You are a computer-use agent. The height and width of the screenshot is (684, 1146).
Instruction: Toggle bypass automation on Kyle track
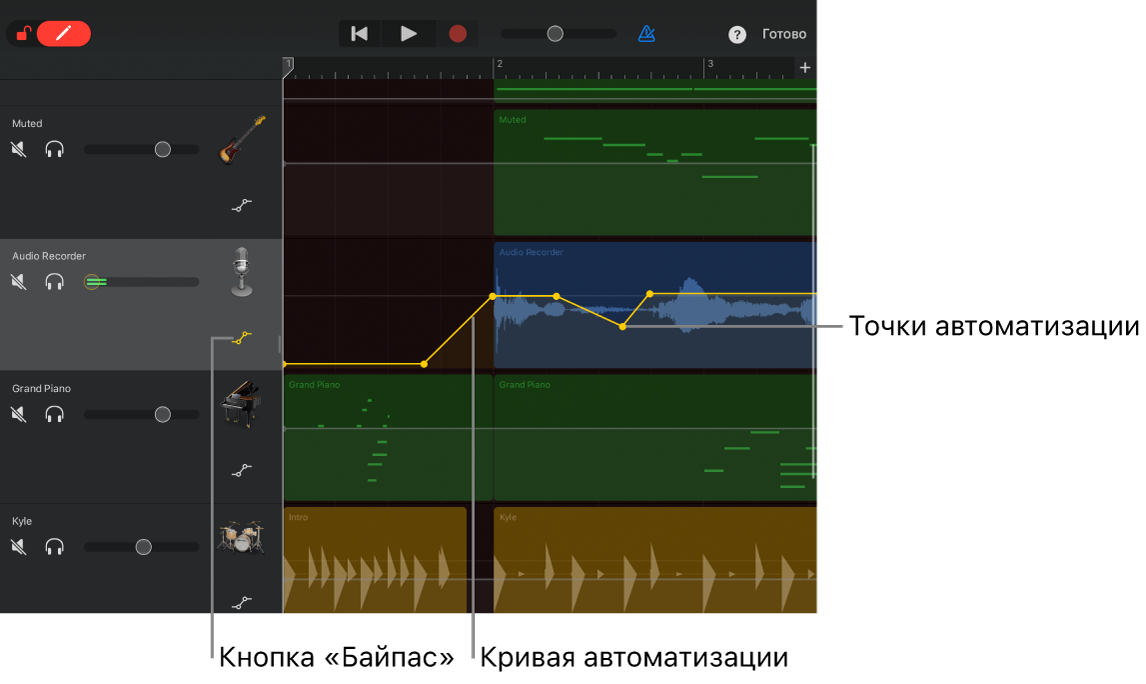tap(242, 603)
